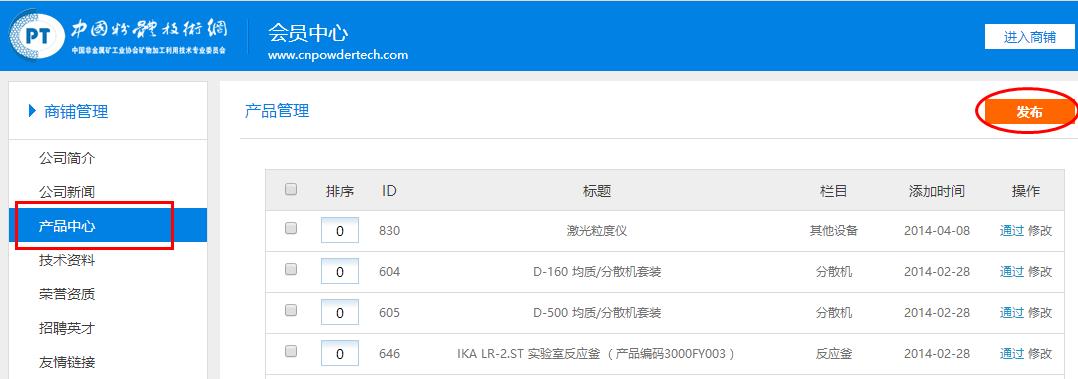Open 友情链接 in sidebar
1078x379 pixels.
click(x=67, y=362)
